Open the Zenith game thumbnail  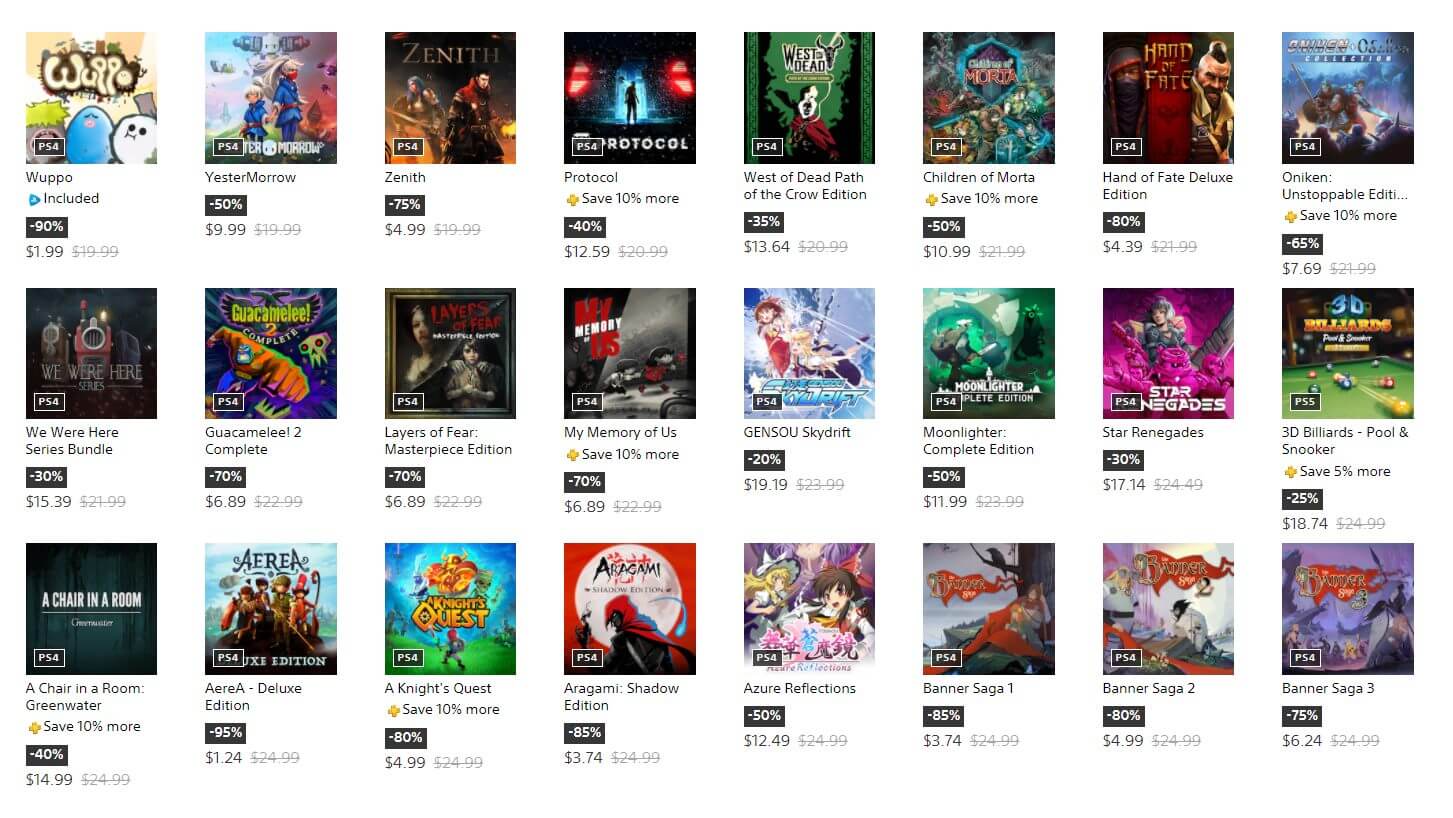[450, 98]
